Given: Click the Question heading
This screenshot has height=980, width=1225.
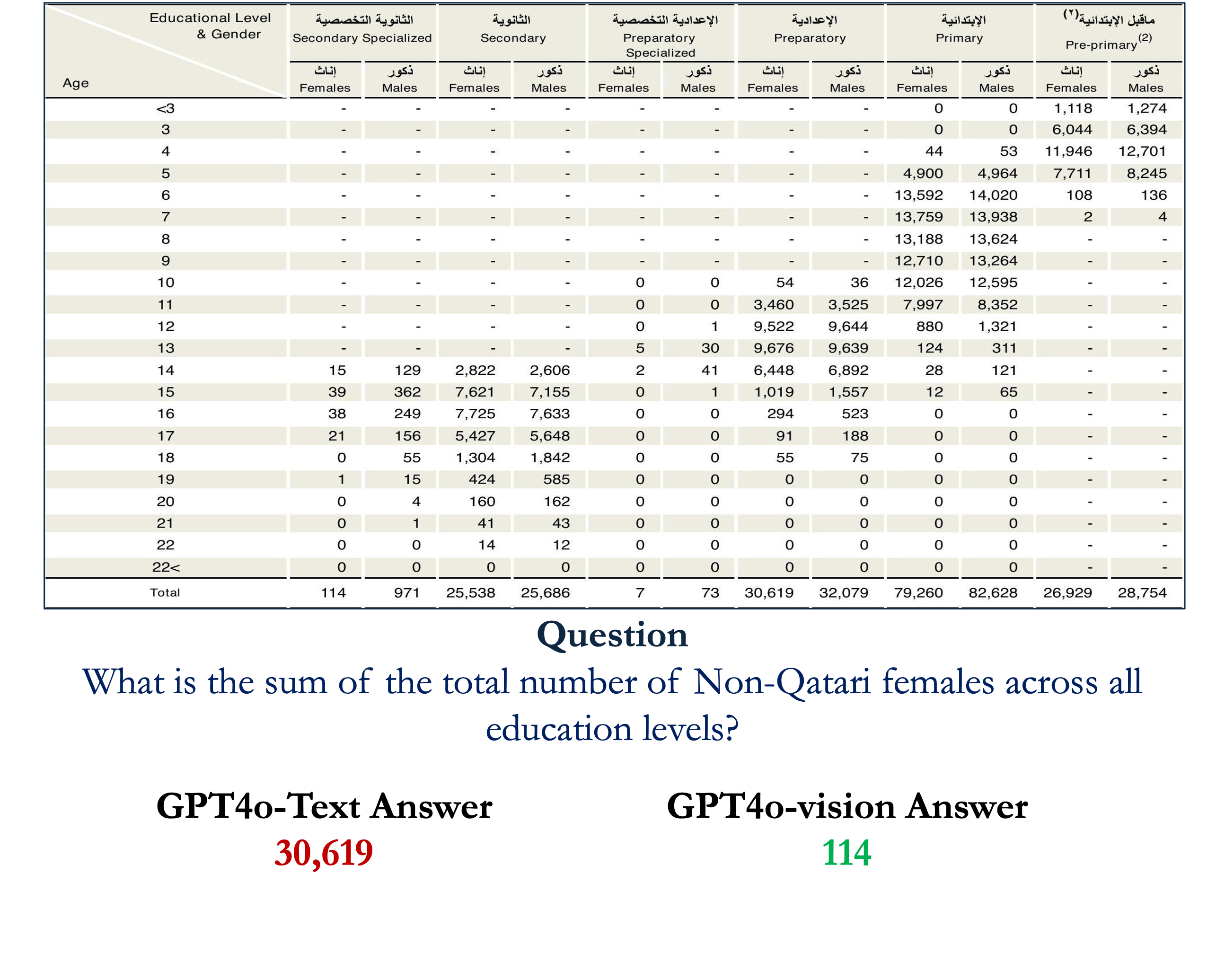Looking at the screenshot, I should click(x=612, y=635).
